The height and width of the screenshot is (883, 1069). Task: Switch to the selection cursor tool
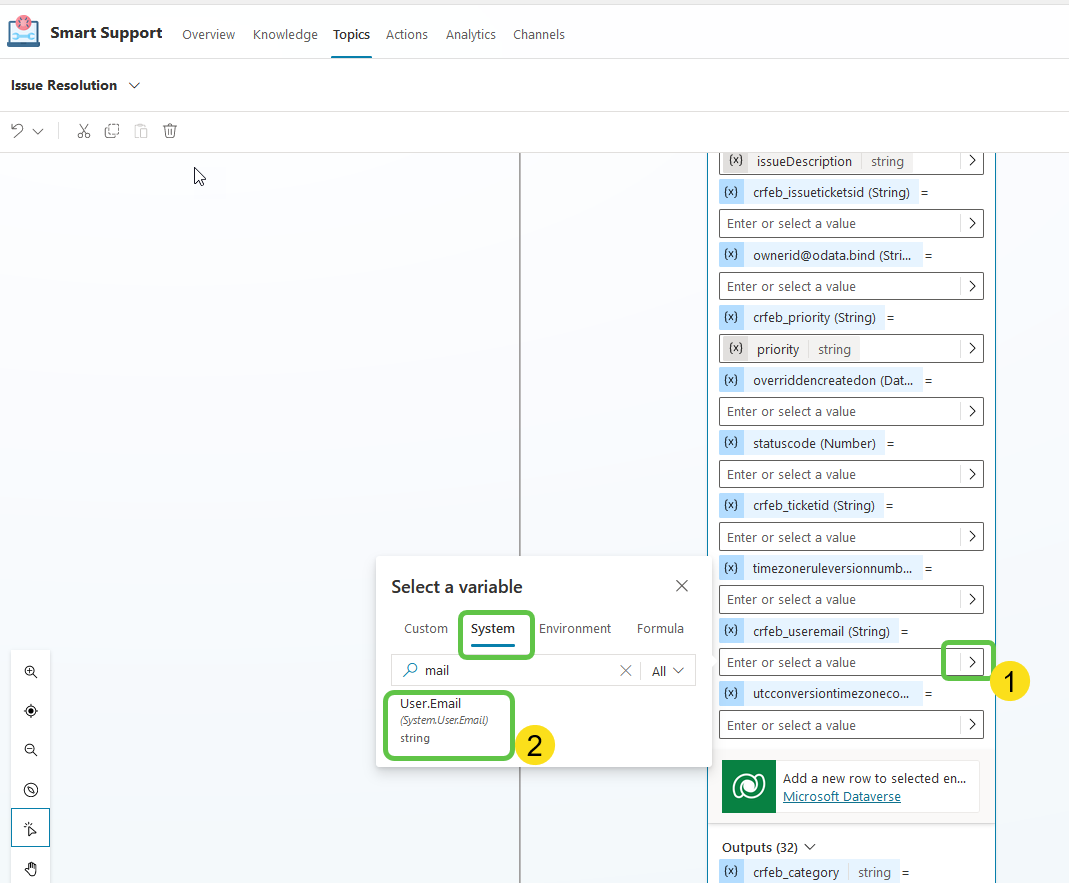click(x=30, y=827)
